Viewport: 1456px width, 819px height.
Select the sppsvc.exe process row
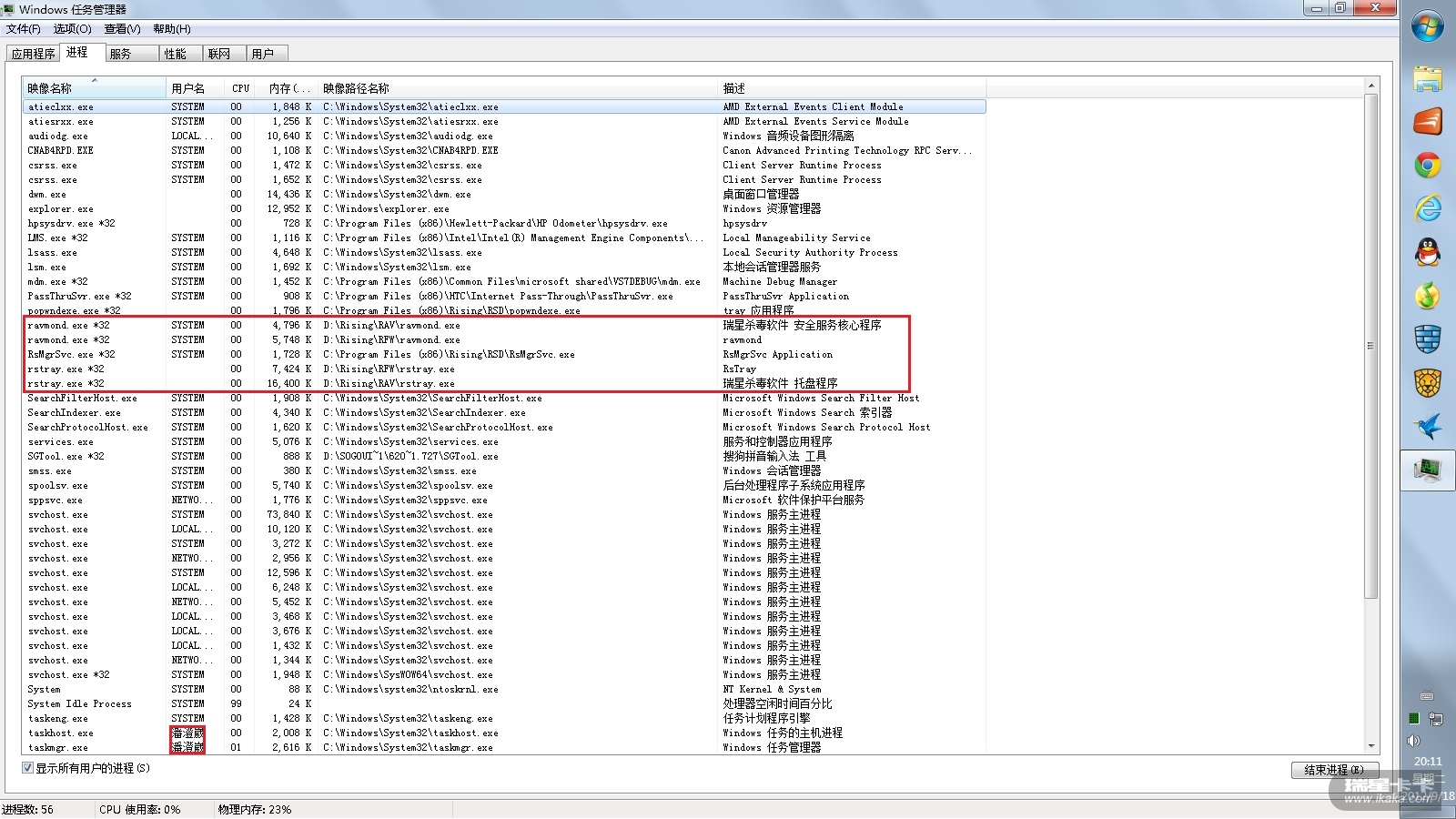coord(504,500)
